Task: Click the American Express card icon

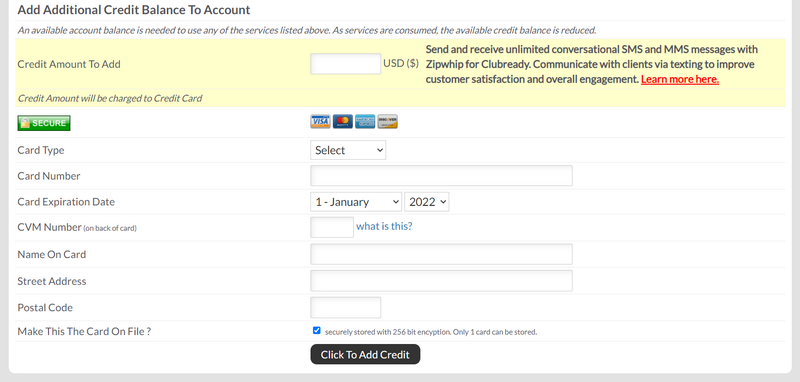Action: pyautogui.click(x=365, y=121)
